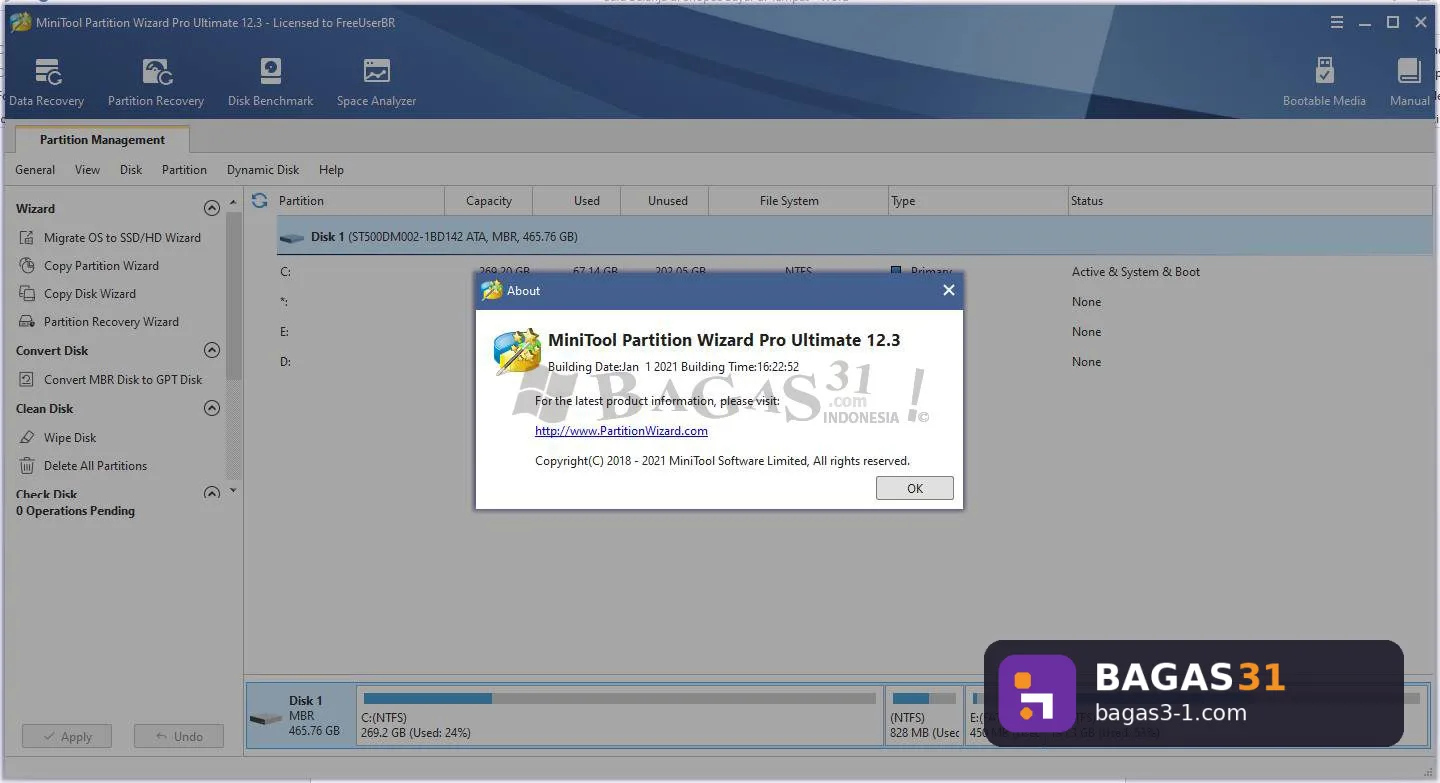Image resolution: width=1440 pixels, height=783 pixels.
Task: Open the Help menu
Action: pos(331,170)
